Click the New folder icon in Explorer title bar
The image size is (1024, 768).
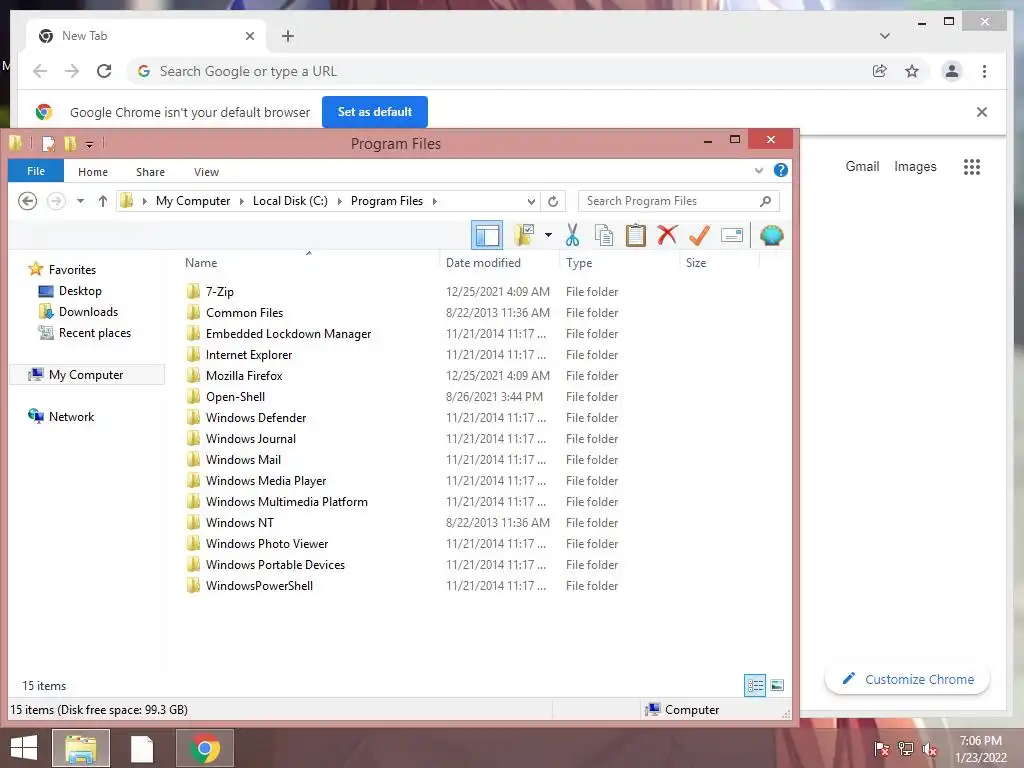click(x=70, y=144)
